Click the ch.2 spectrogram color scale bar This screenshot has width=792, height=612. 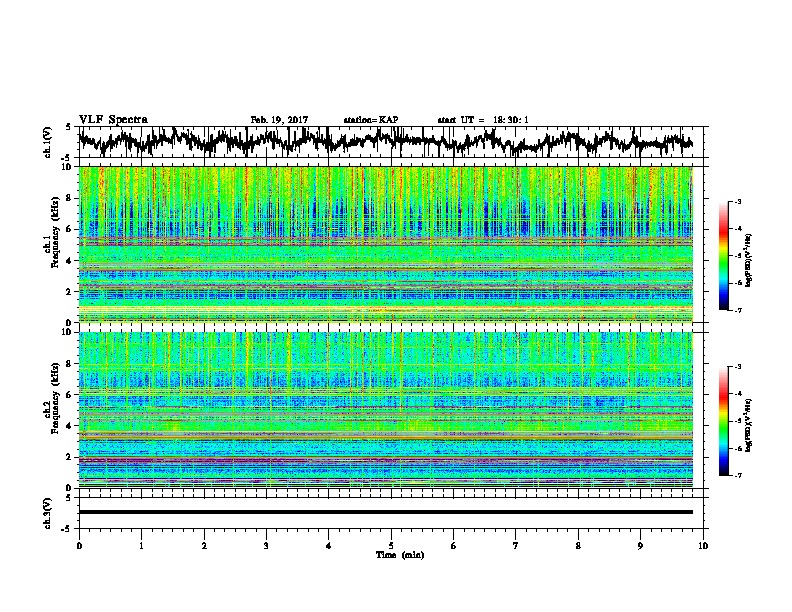(x=723, y=421)
